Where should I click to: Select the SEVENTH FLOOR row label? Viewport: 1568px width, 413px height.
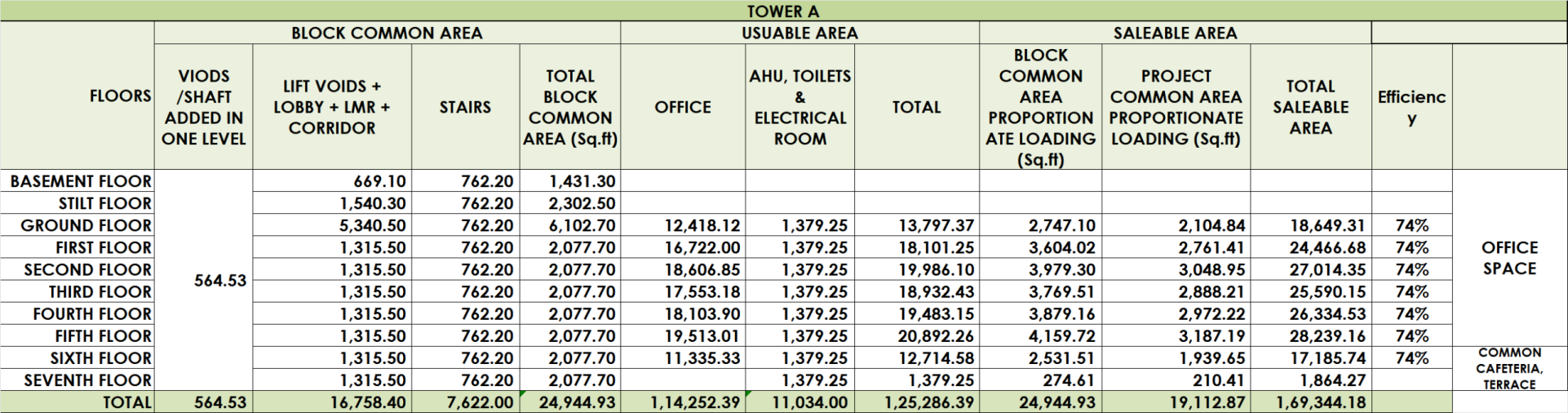[87, 380]
